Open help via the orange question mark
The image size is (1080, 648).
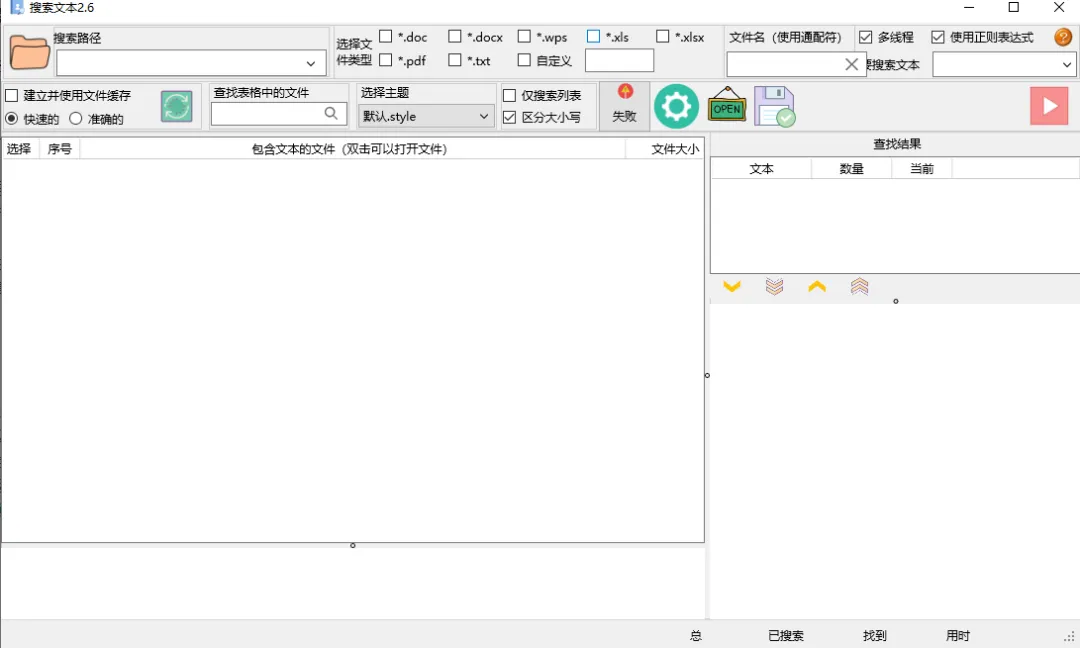[1062, 37]
